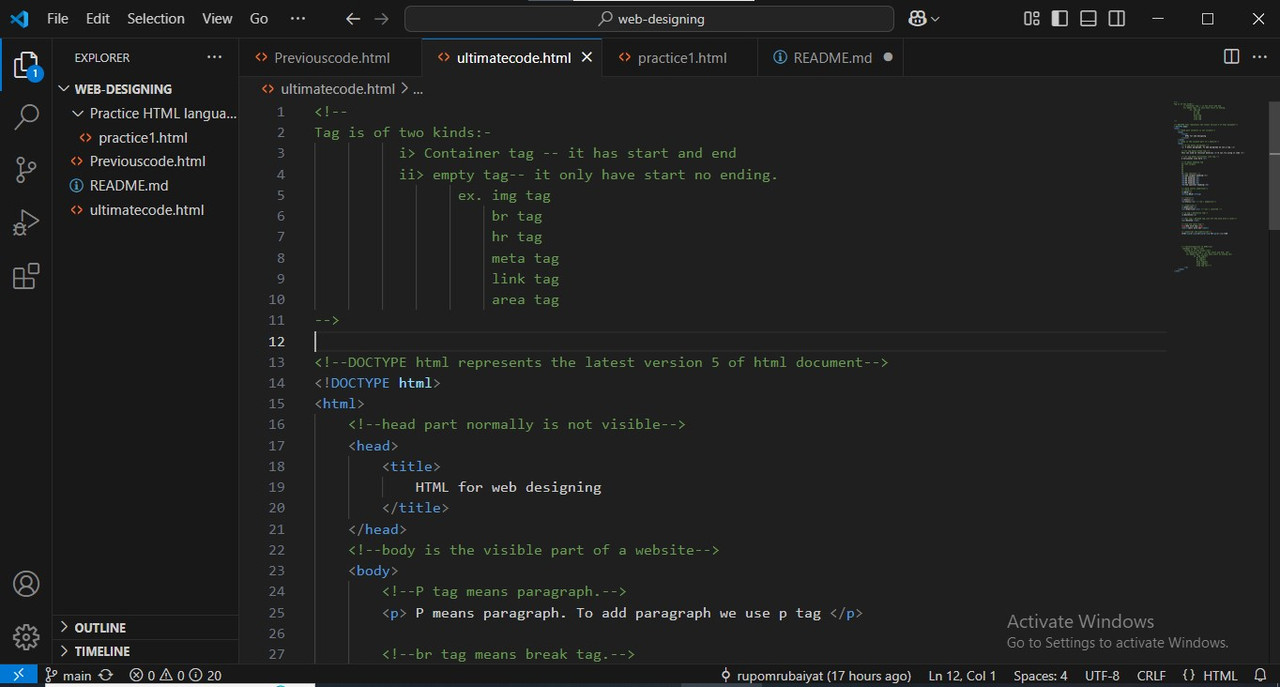Open the File menu
1280x687 pixels.
pyautogui.click(x=58, y=18)
